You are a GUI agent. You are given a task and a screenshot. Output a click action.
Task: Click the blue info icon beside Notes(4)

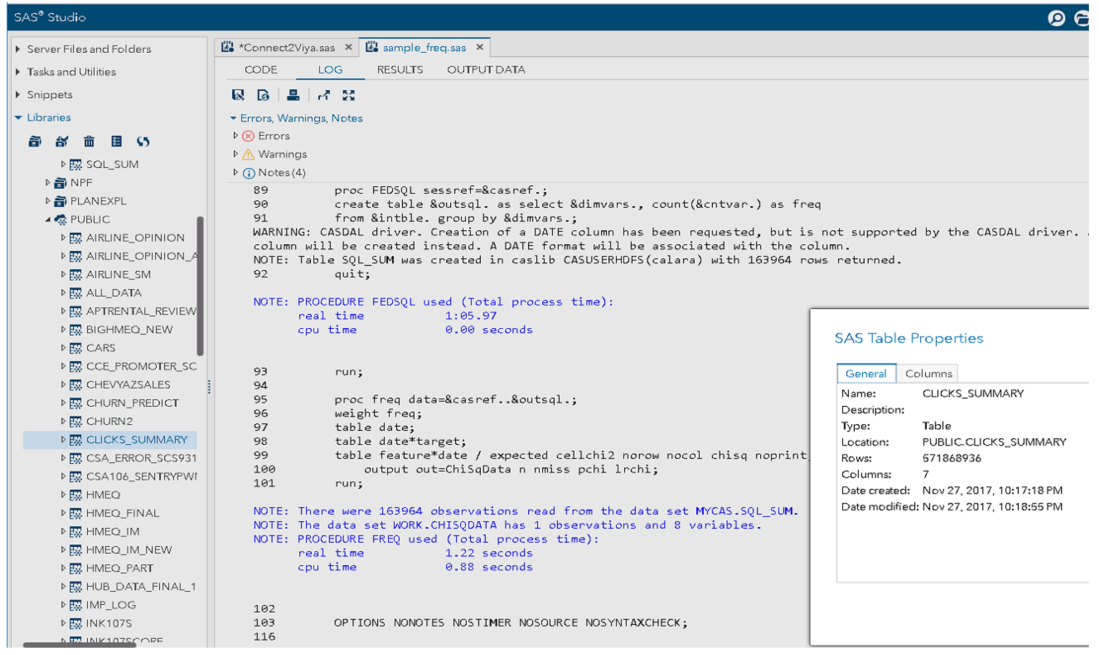click(248, 173)
